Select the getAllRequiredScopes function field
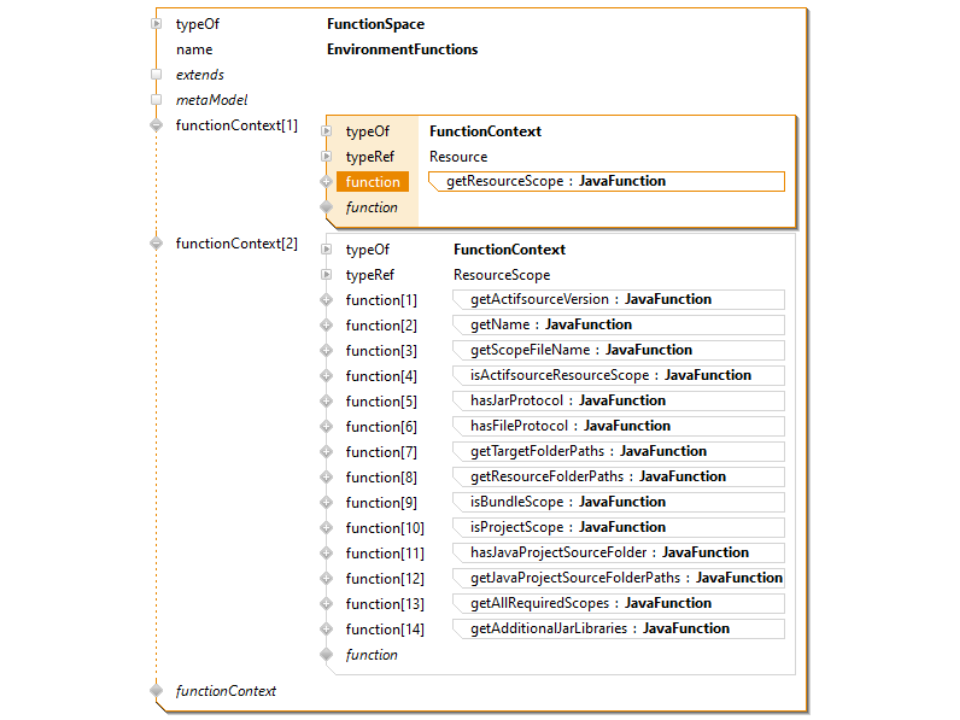The width and height of the screenshot is (960, 720). coord(618,603)
